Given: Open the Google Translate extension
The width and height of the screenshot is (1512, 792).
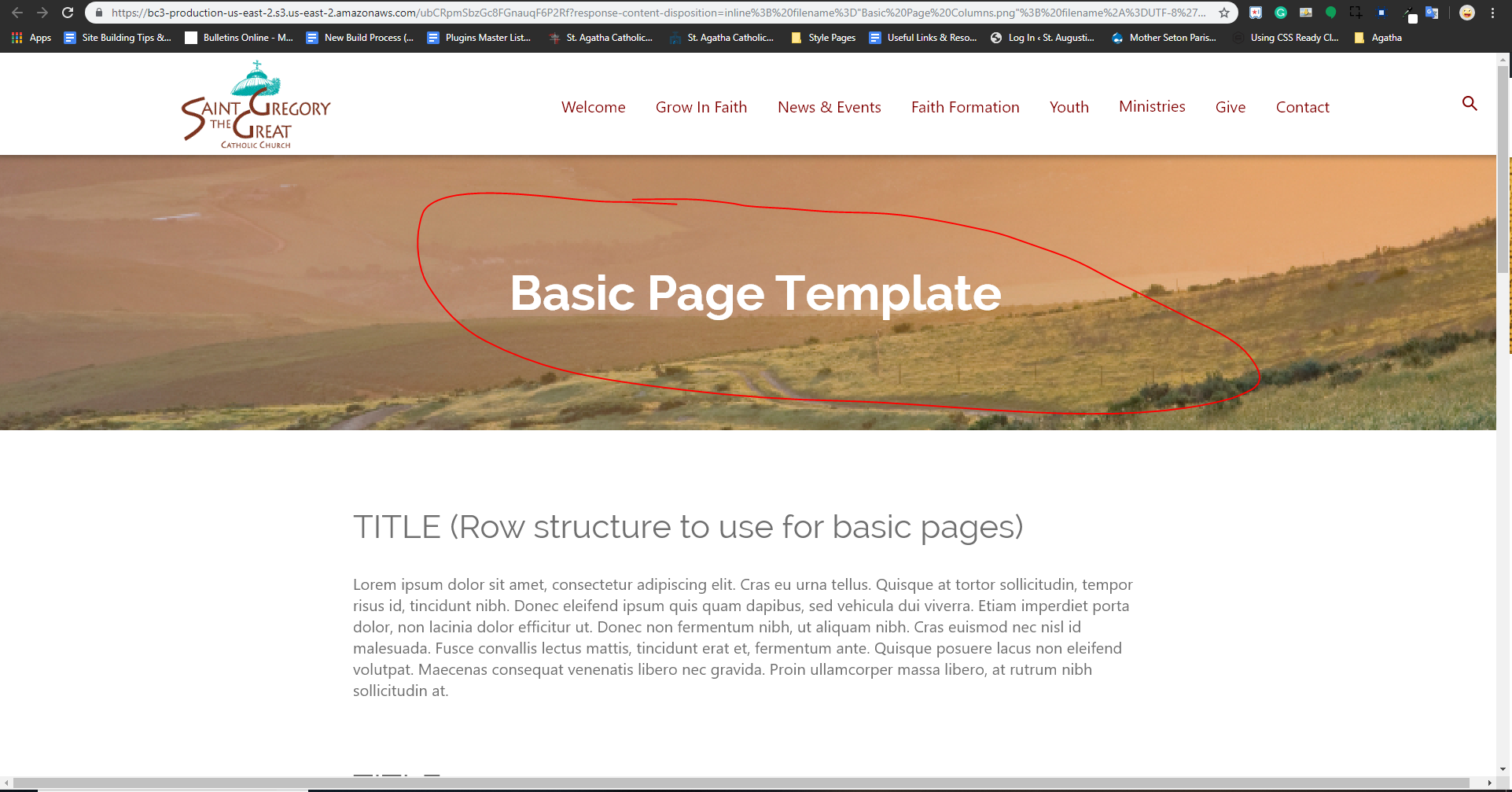Looking at the screenshot, I should (1432, 13).
